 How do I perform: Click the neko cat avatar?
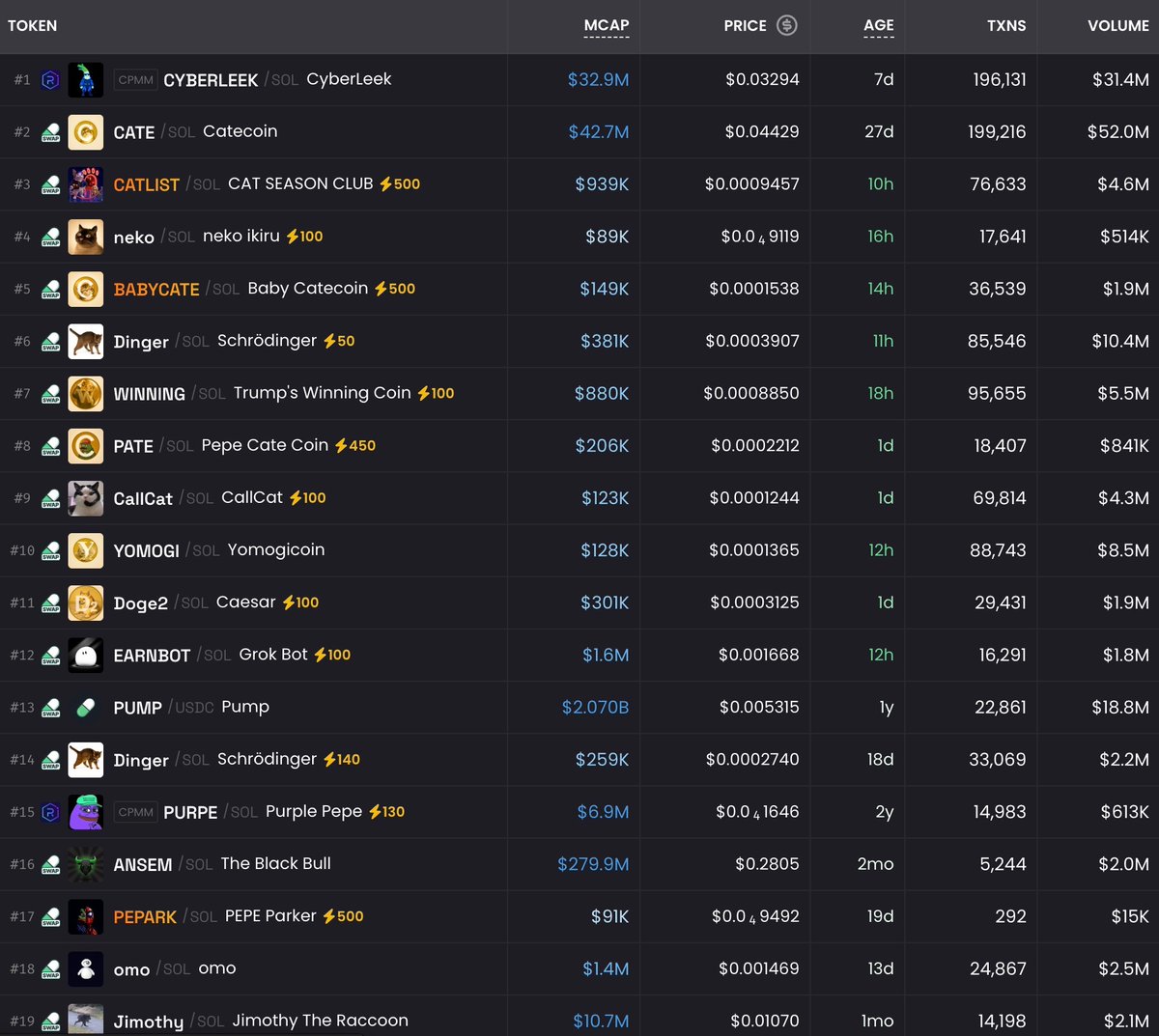(x=86, y=236)
